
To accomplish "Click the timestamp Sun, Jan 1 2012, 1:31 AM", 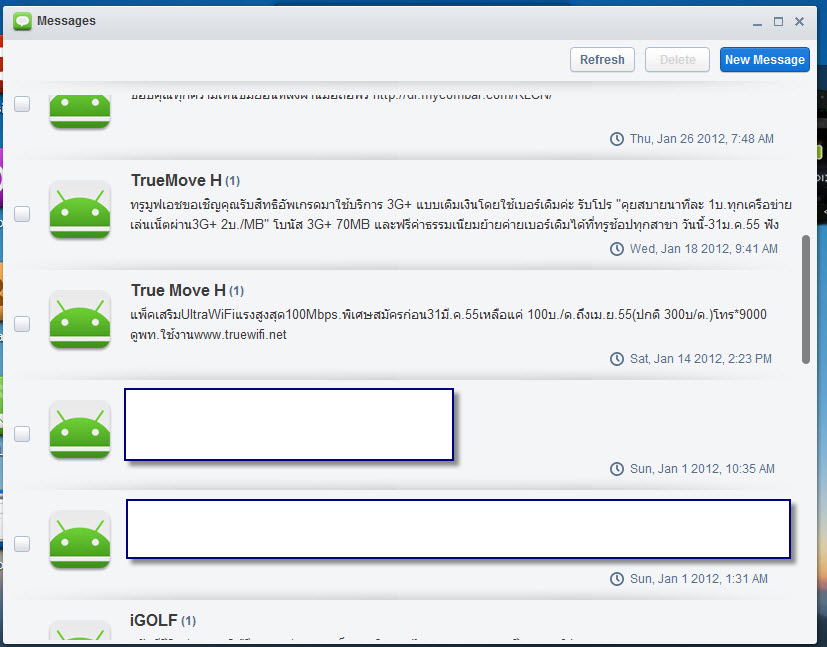I will click(x=699, y=579).
